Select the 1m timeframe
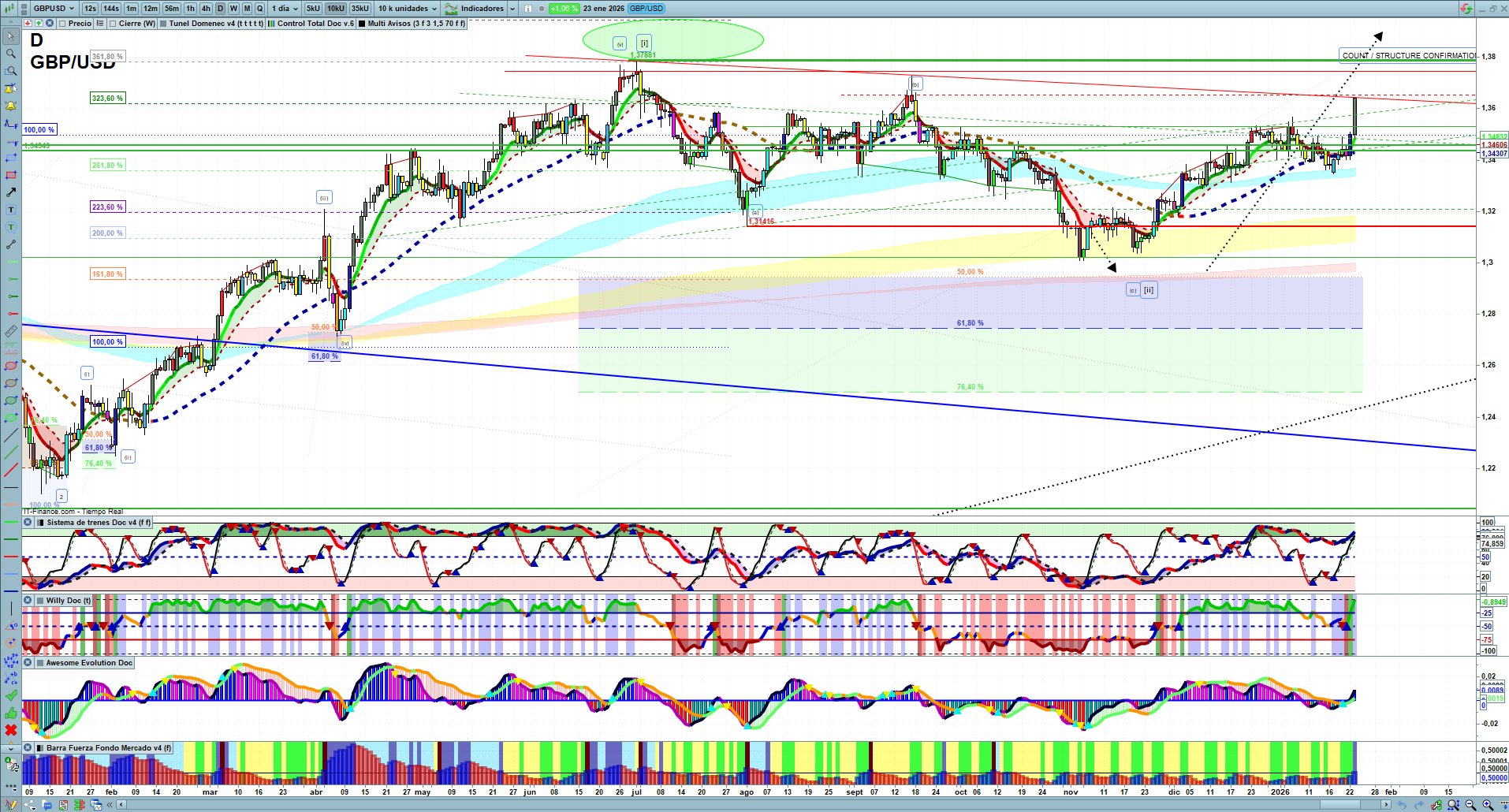The width and height of the screenshot is (1509, 812). click(131, 9)
